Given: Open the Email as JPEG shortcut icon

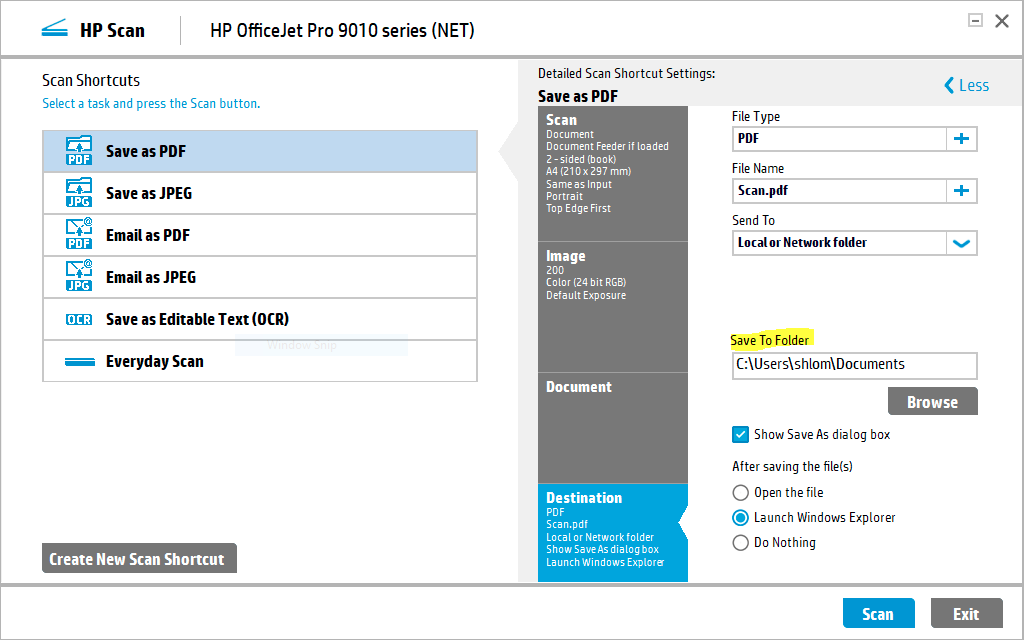Looking at the screenshot, I should coord(78,277).
